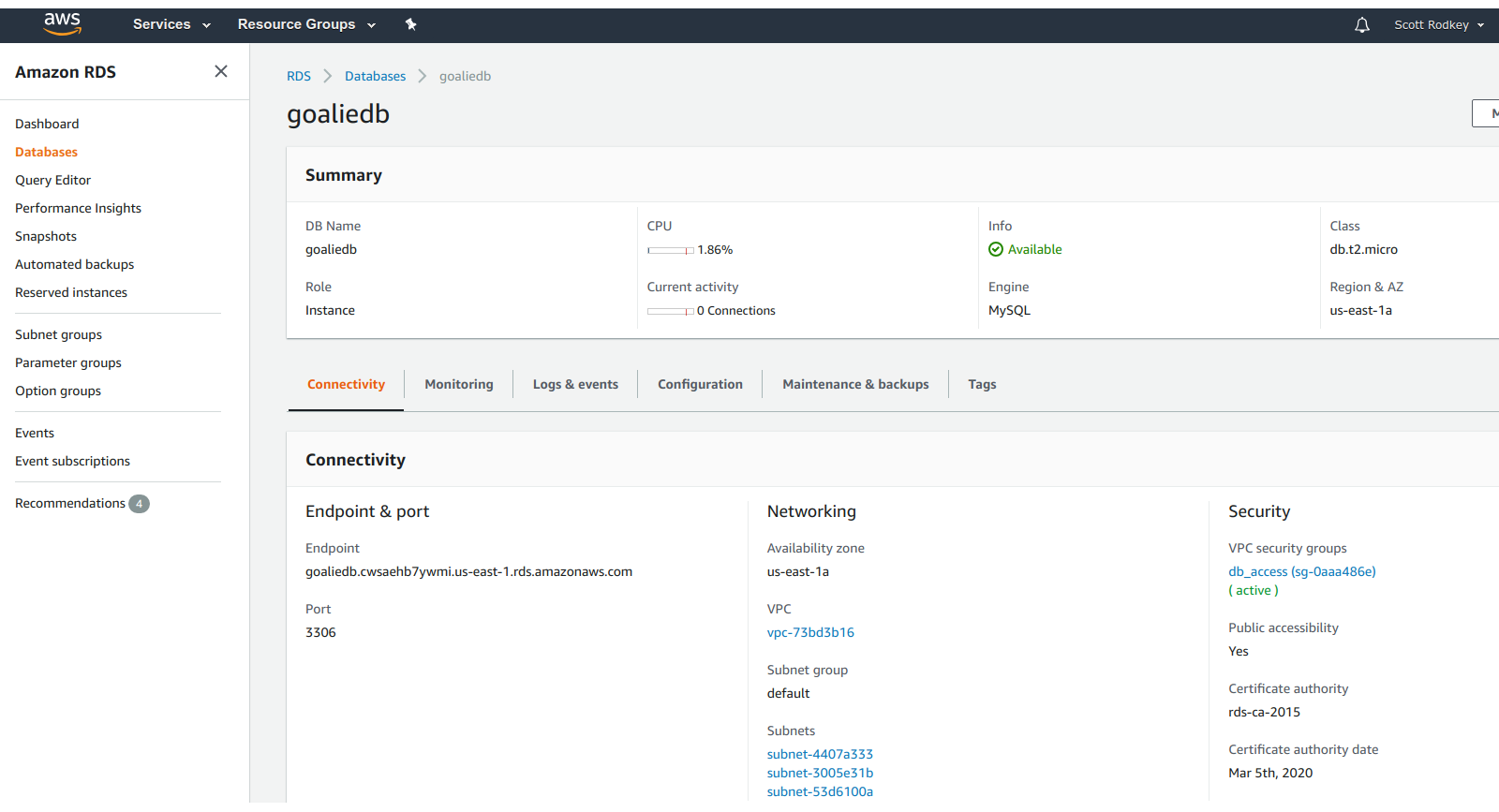Click the Available status text
This screenshot has height=812, width=1499.
coord(1034,249)
